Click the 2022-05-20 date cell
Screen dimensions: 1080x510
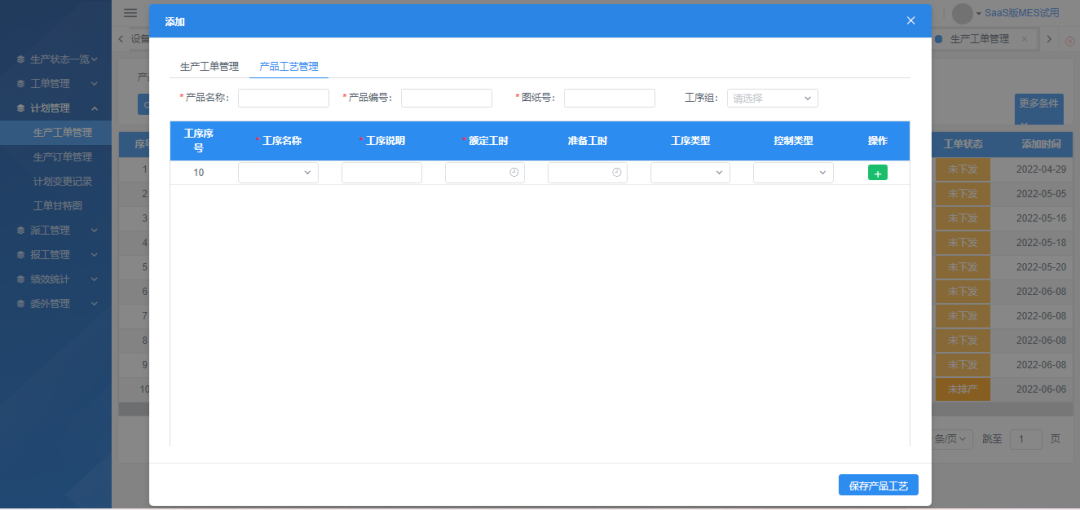coord(1041,267)
